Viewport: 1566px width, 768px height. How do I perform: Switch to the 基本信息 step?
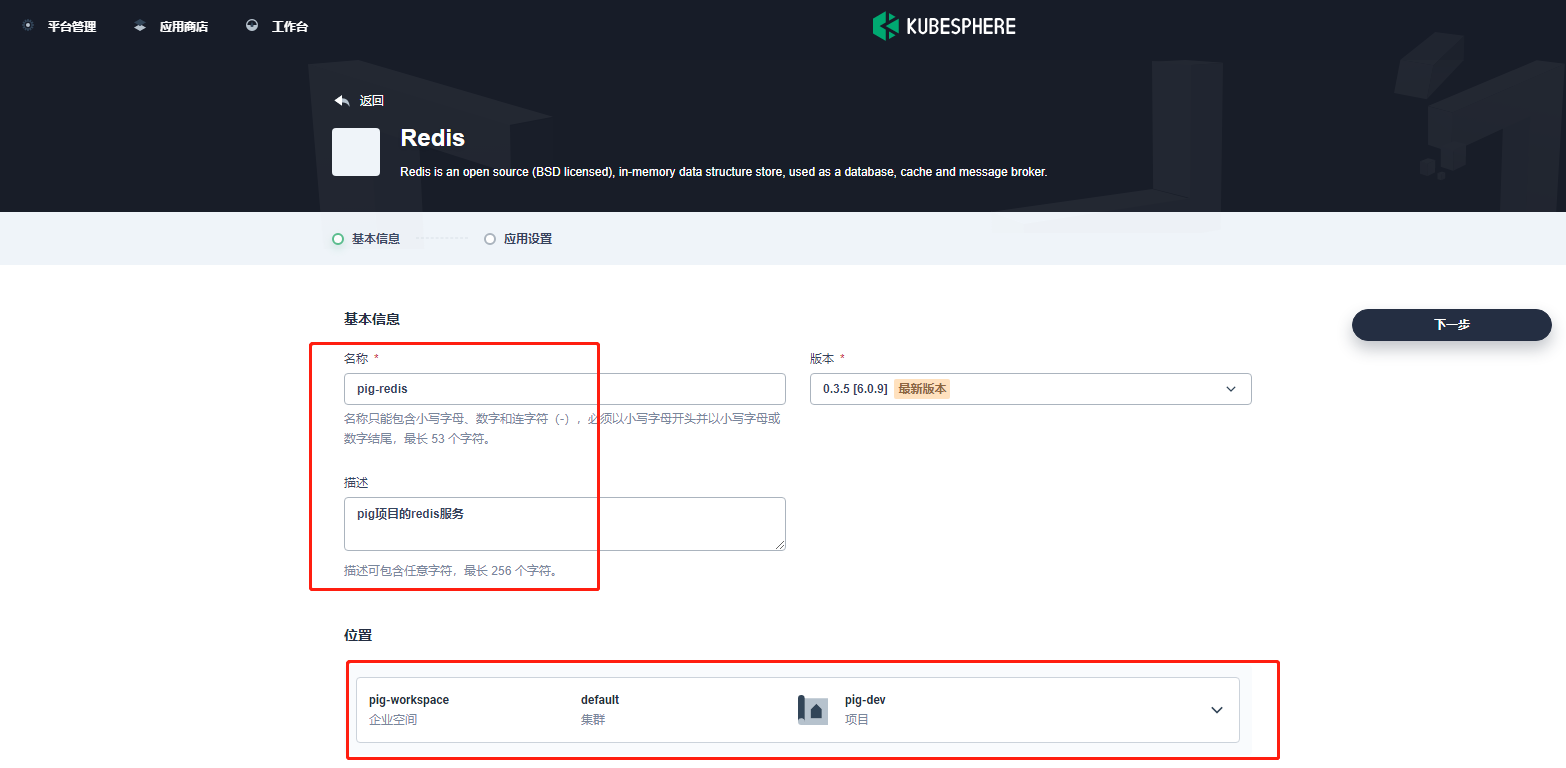(x=376, y=239)
